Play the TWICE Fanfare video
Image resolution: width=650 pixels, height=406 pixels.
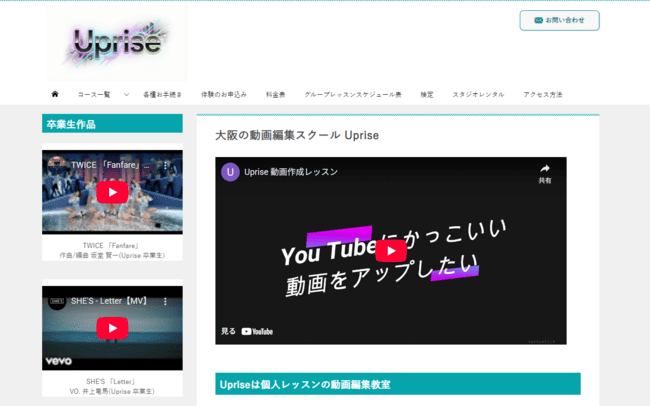click(112, 192)
